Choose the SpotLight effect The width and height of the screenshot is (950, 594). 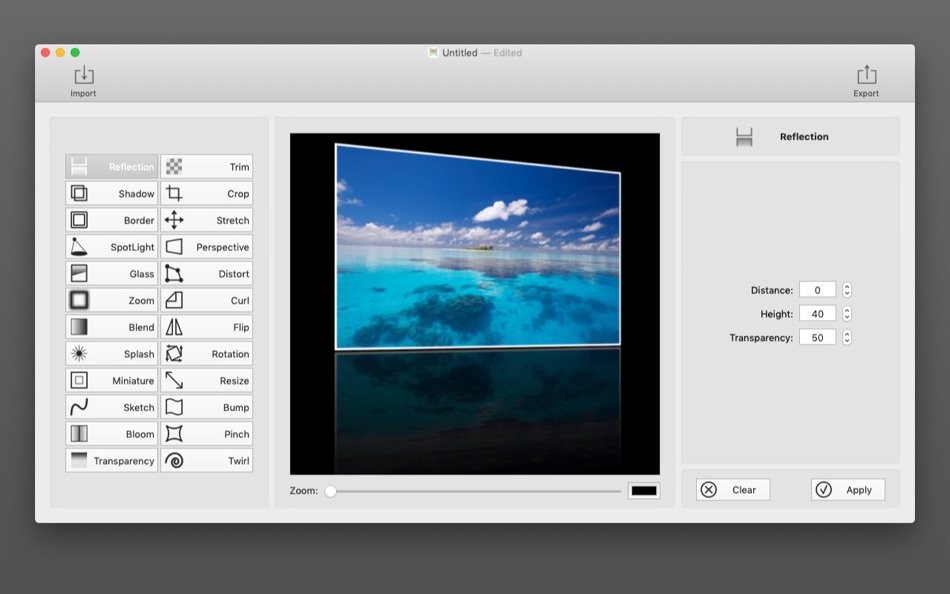(x=112, y=247)
